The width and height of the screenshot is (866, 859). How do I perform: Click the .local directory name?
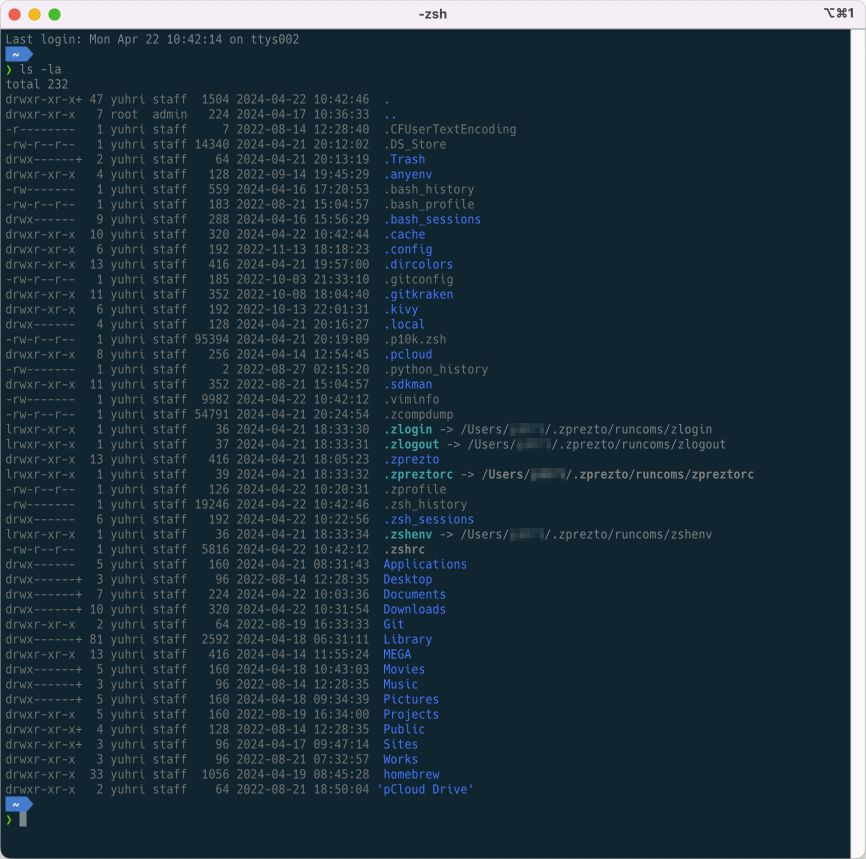click(404, 324)
